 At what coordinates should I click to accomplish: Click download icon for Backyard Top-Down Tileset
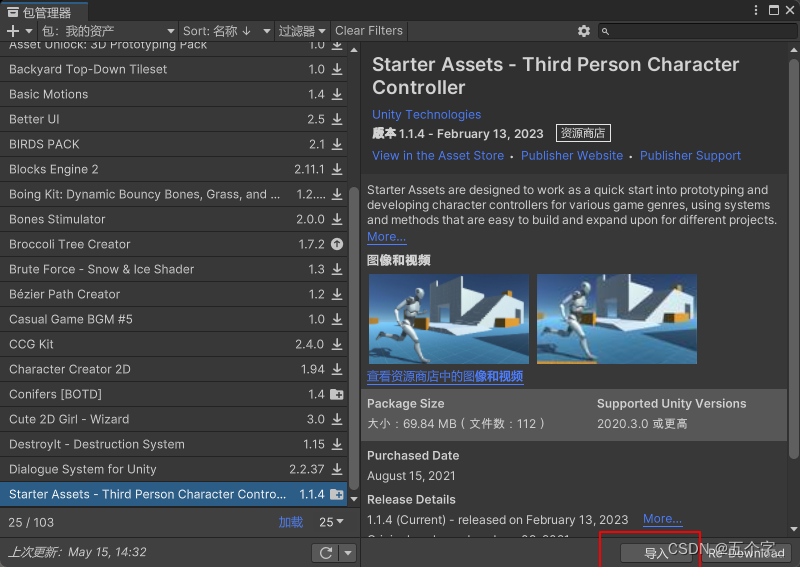click(337, 69)
